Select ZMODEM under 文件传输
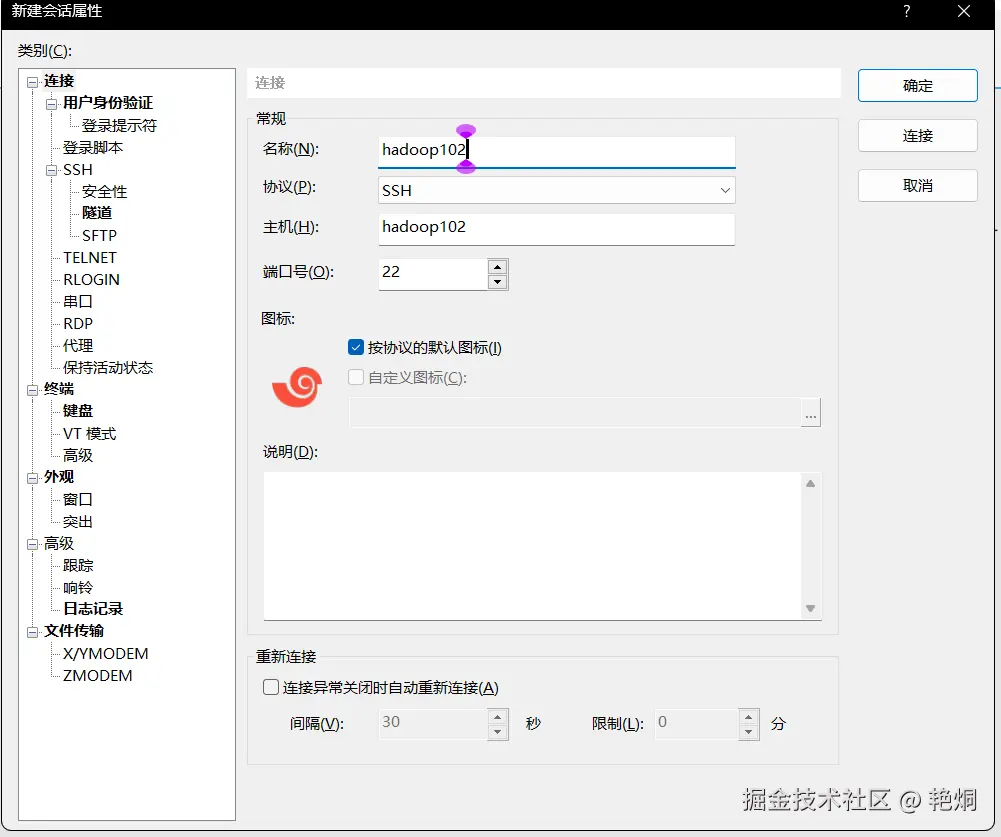The height and width of the screenshot is (837, 1001). [95, 675]
